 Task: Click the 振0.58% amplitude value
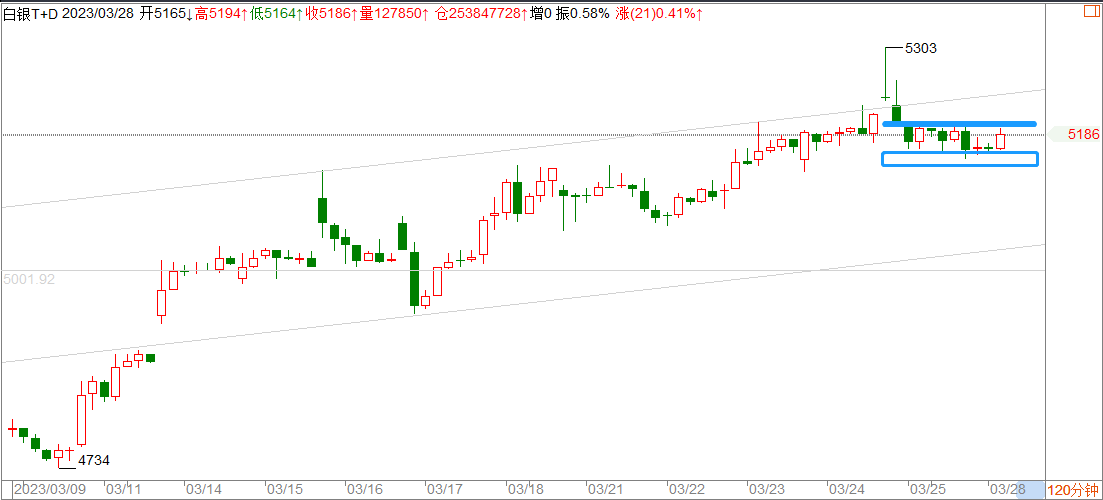point(584,15)
